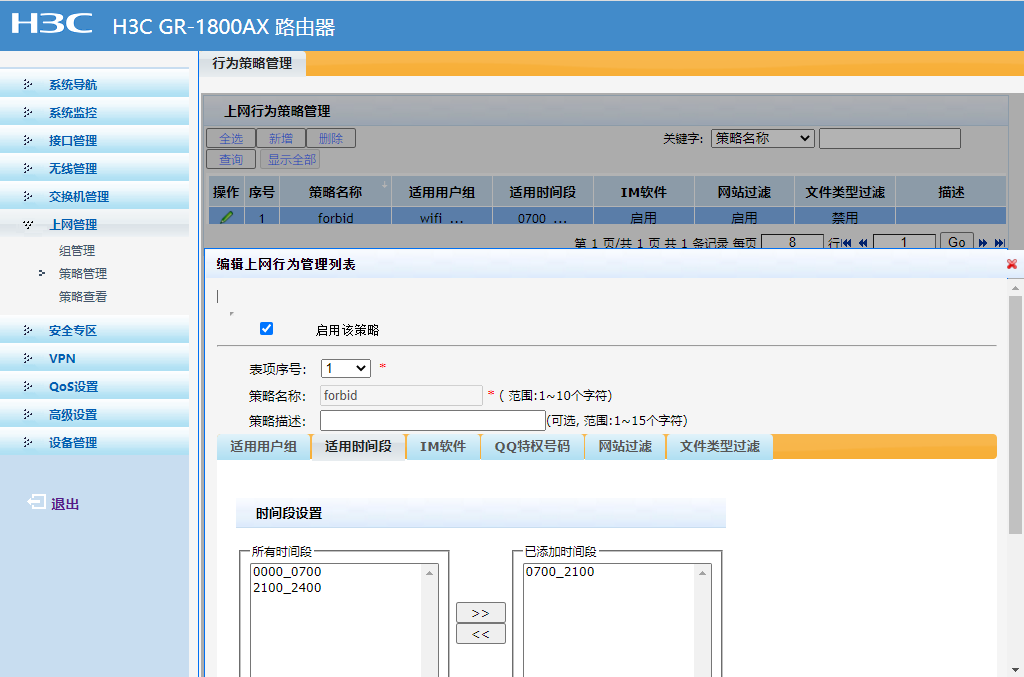Click the edit dialog vertical scrollbar thumb
The image size is (1024, 677).
[x=1015, y=415]
